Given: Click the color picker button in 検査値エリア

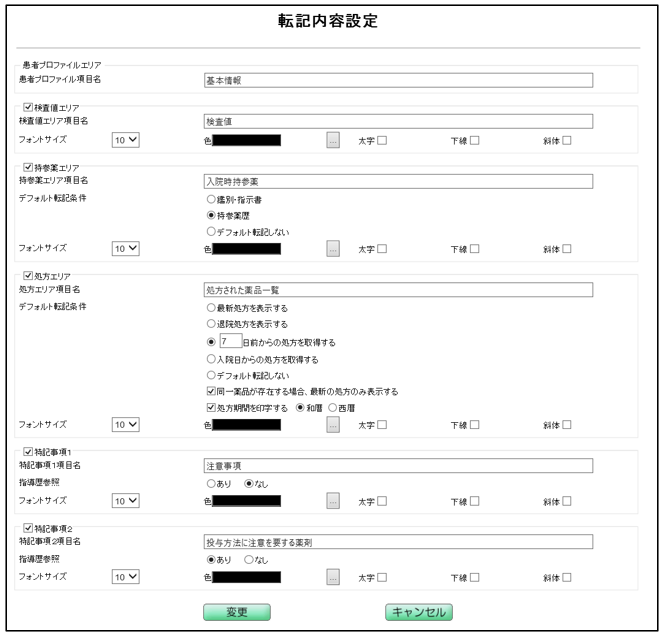Looking at the screenshot, I should [335, 140].
